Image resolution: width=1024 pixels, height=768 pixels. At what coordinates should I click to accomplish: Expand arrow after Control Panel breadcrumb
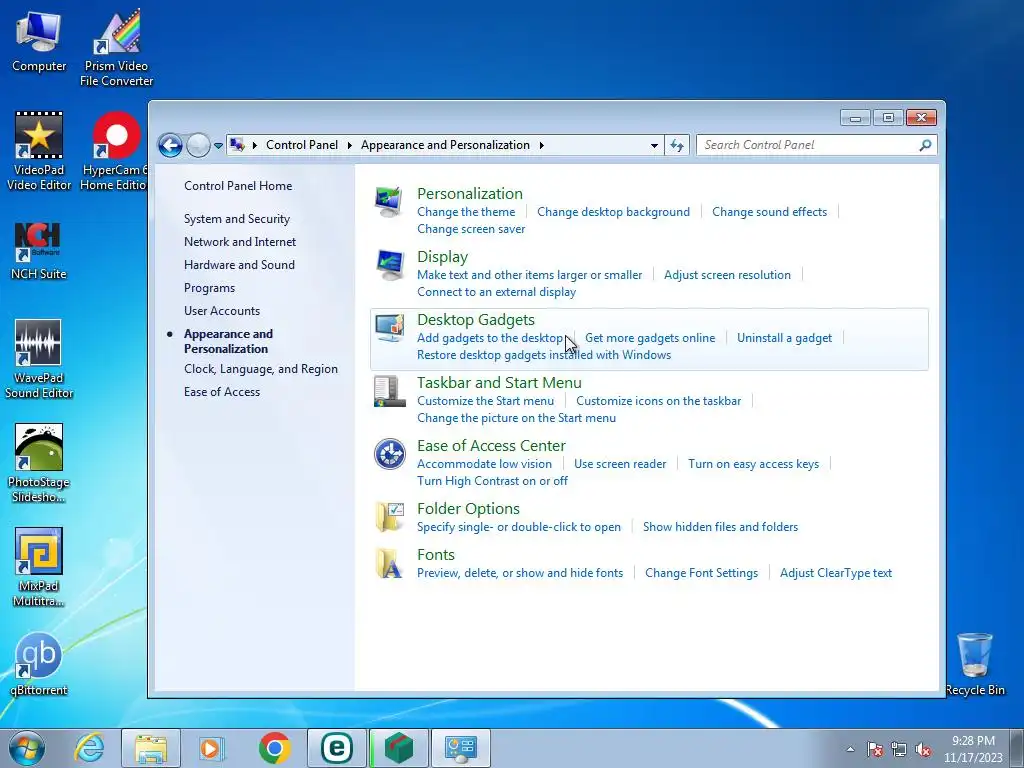coord(350,145)
